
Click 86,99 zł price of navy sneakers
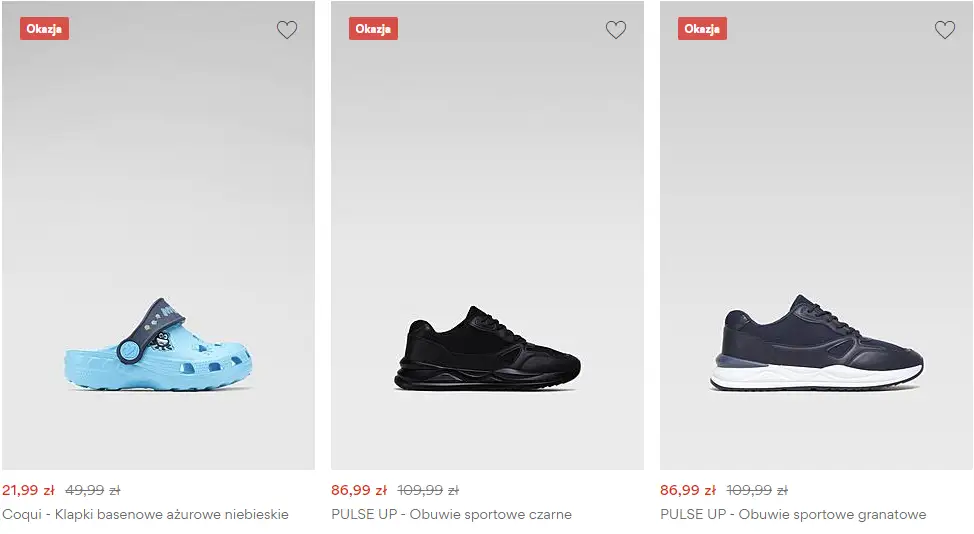pyautogui.click(x=687, y=490)
